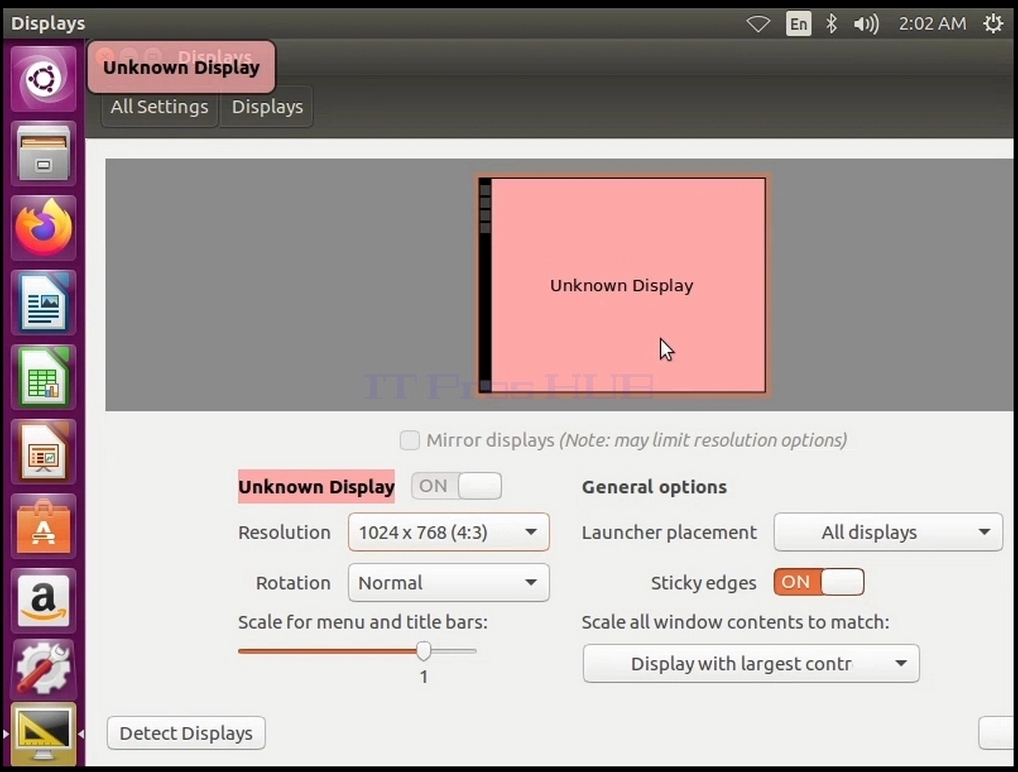Launch LibreOffice Impress presentation
This screenshot has width=1018, height=772.
43,452
